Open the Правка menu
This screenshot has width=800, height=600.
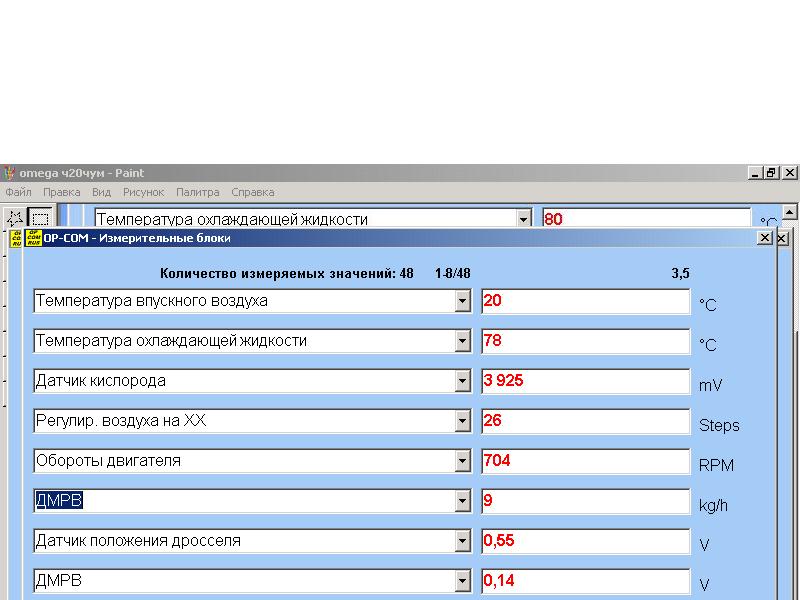pyautogui.click(x=62, y=192)
